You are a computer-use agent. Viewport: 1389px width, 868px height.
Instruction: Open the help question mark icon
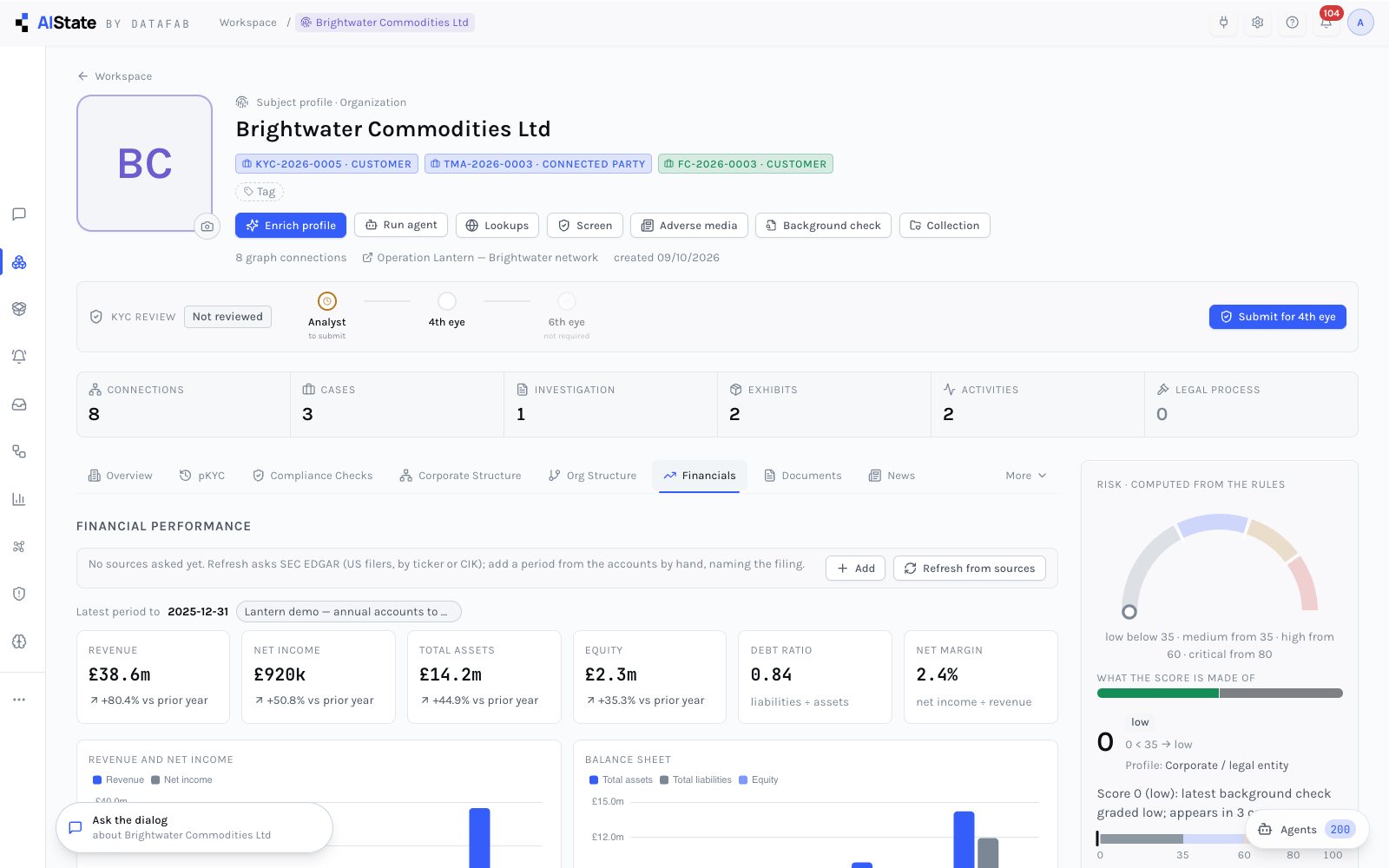click(x=1293, y=23)
